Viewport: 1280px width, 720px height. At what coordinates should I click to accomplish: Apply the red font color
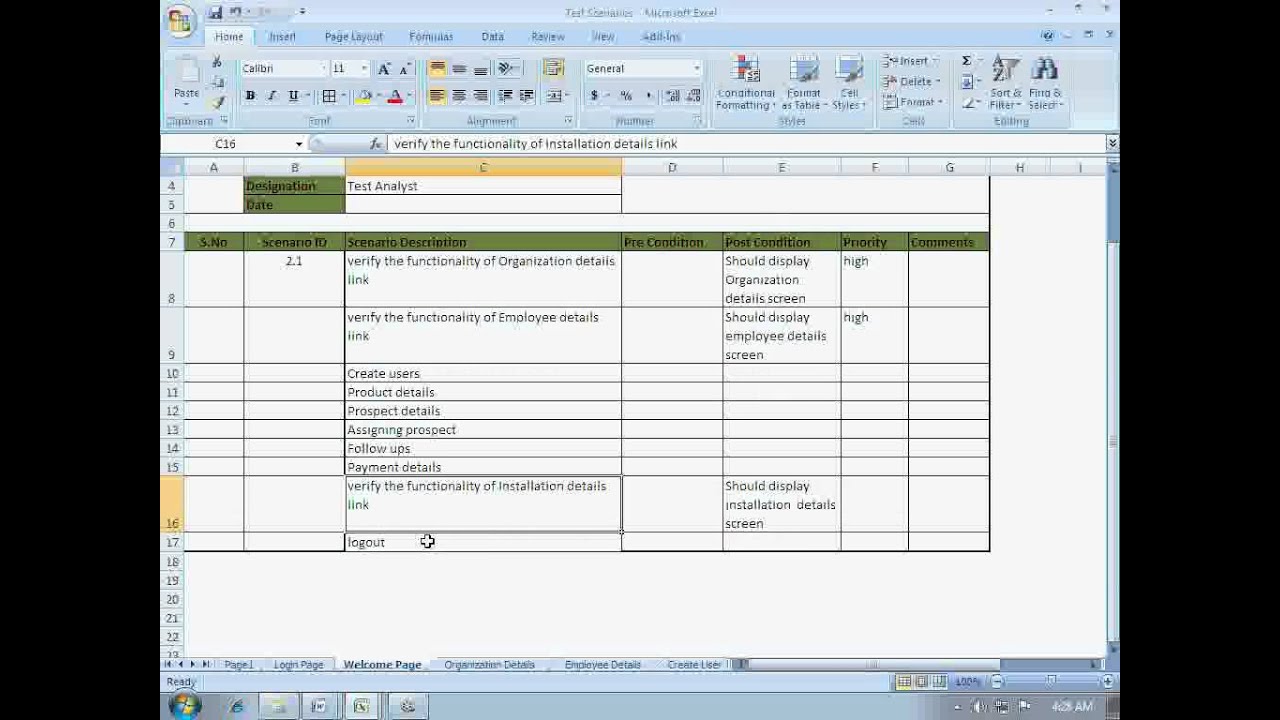tap(395, 96)
